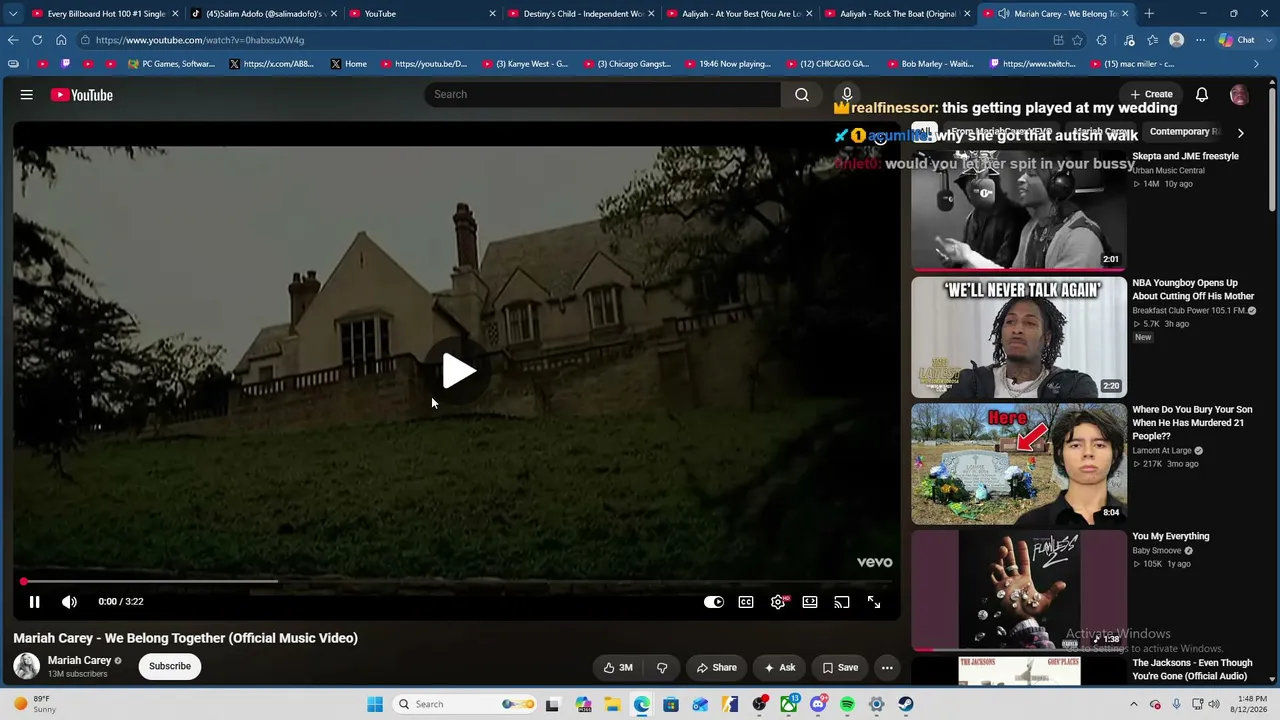Click the large play overlay on video

[459, 371]
